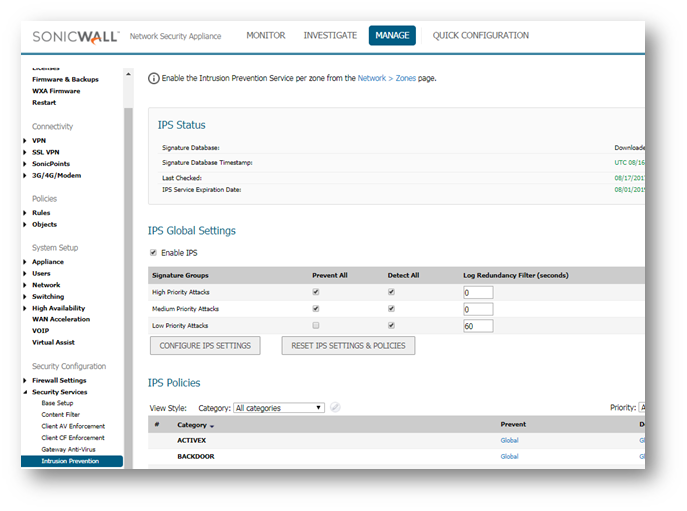Click Restart in the sidebar
Image resolution: width=687 pixels, height=511 pixels.
(x=44, y=103)
